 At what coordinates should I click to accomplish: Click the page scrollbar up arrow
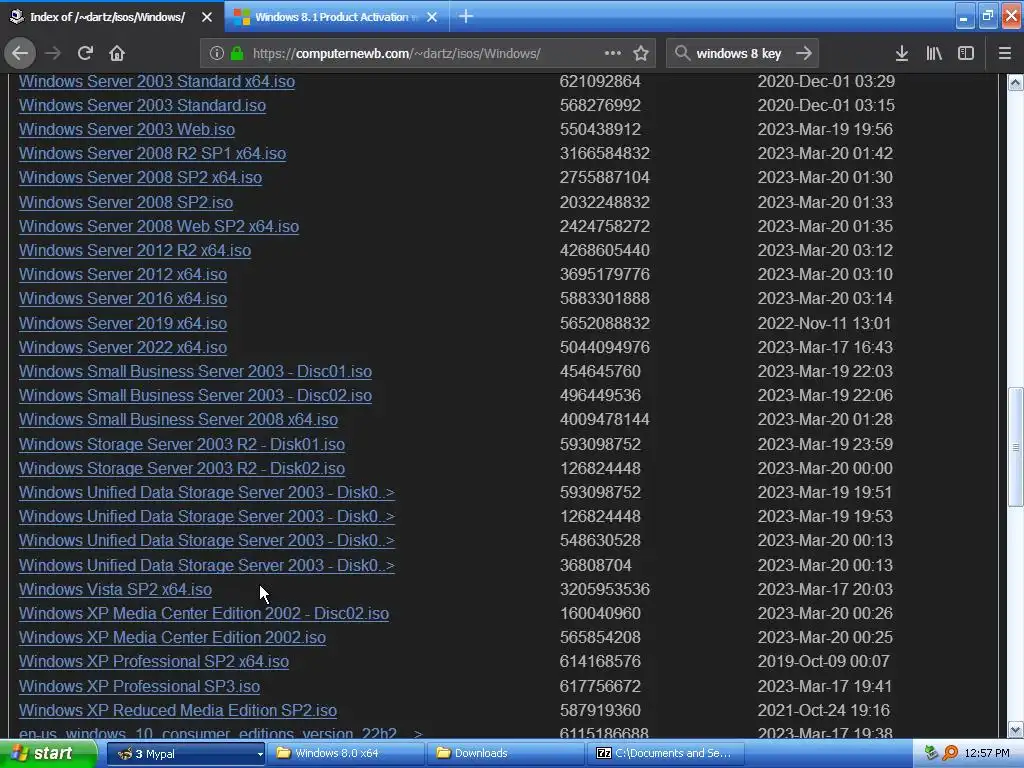[1016, 82]
